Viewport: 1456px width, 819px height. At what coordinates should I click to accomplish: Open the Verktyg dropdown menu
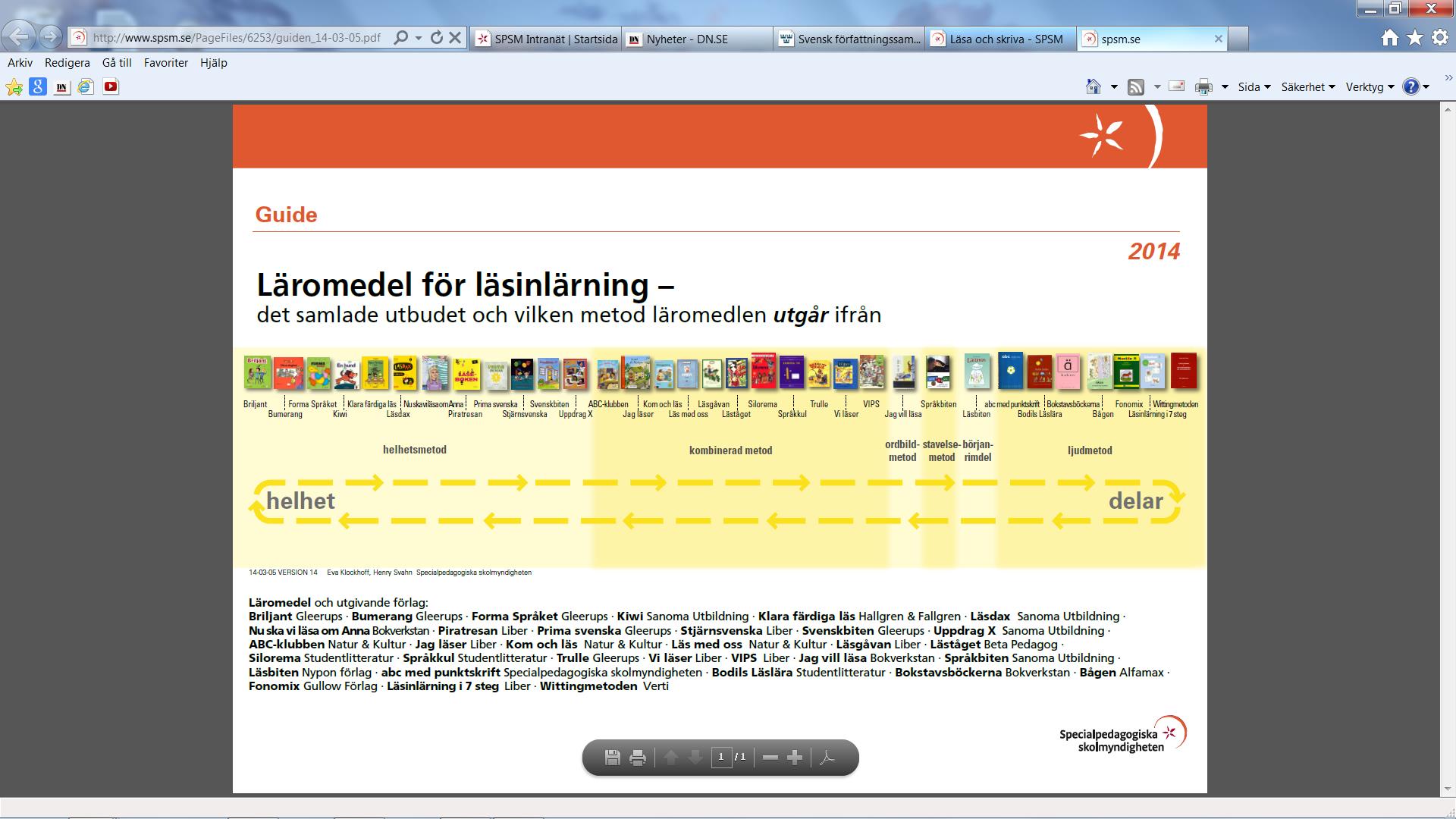pos(1370,87)
